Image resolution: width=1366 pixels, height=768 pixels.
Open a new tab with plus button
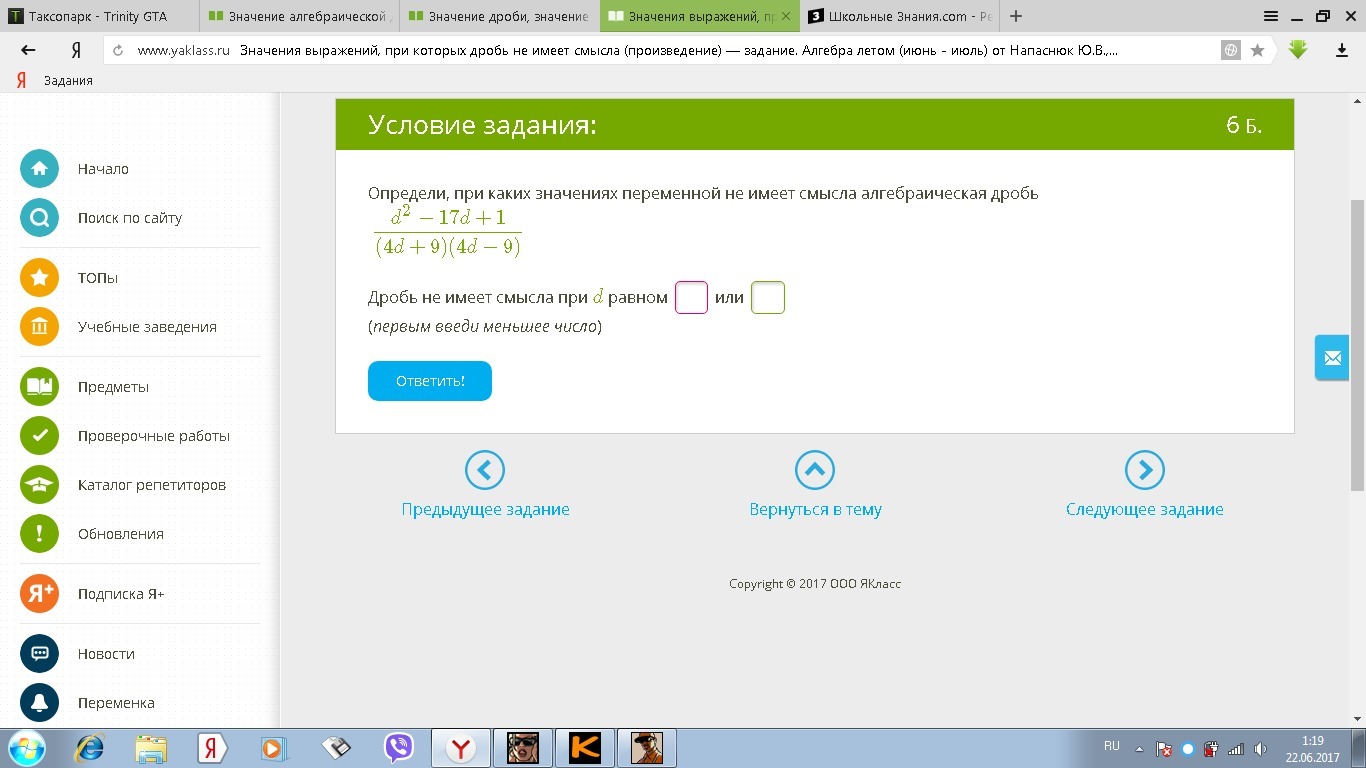click(1016, 16)
